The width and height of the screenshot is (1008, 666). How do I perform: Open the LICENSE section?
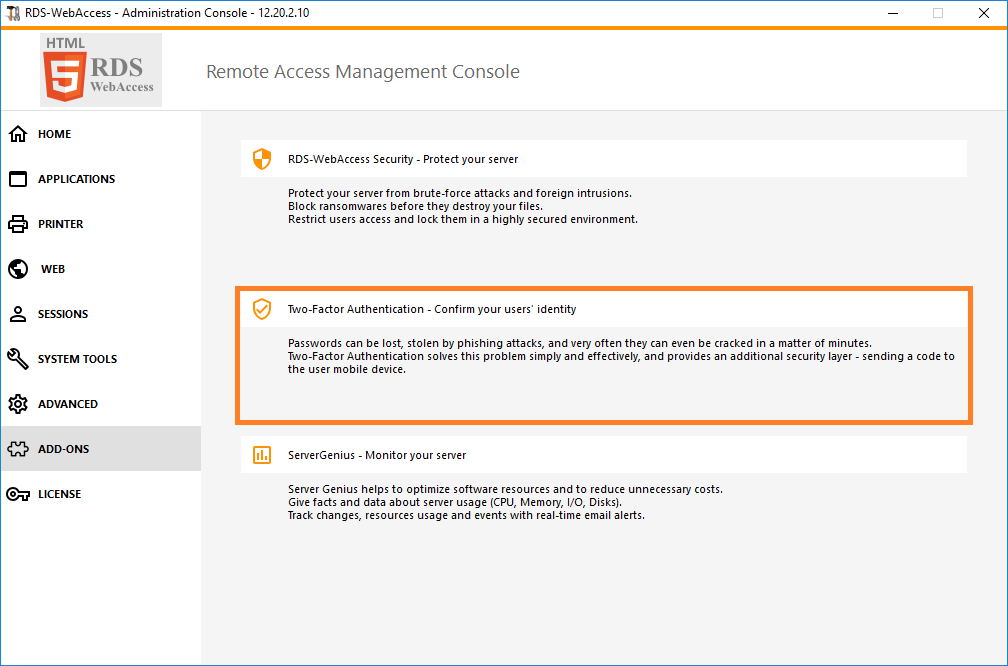101,494
